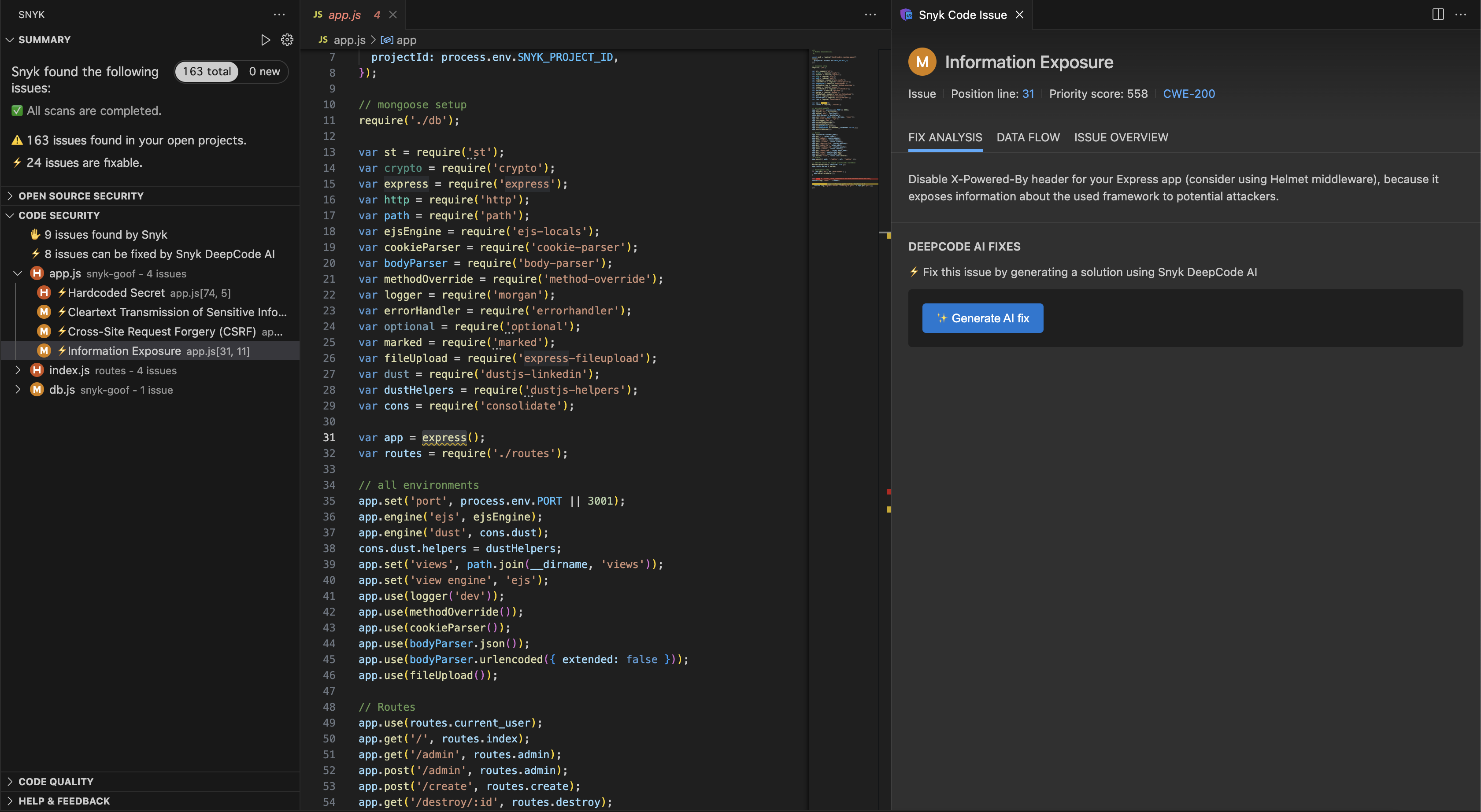Expand Open Source Security section
Screen dimensions: 1481x812
click(x=81, y=196)
